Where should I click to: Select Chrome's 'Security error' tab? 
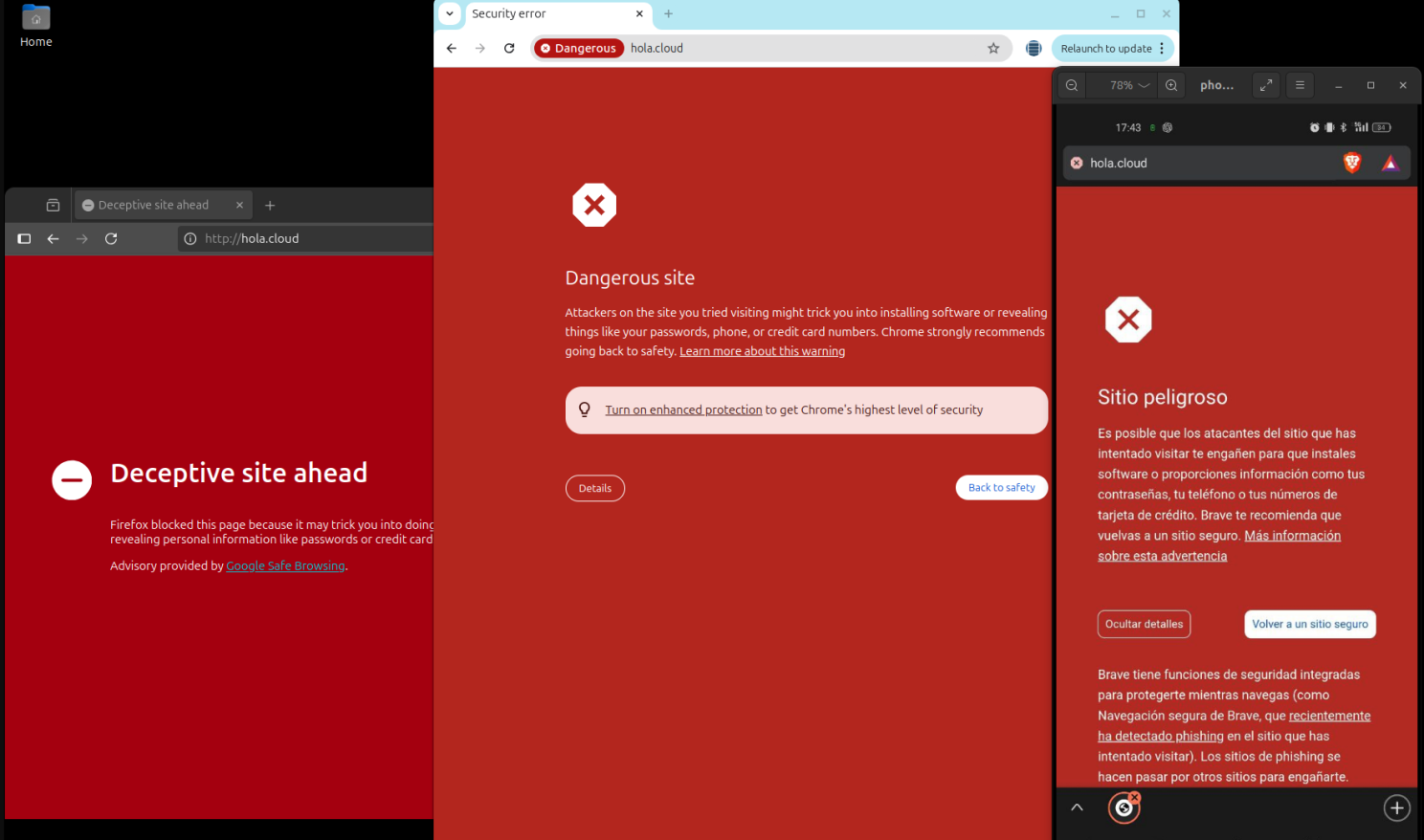click(x=557, y=13)
